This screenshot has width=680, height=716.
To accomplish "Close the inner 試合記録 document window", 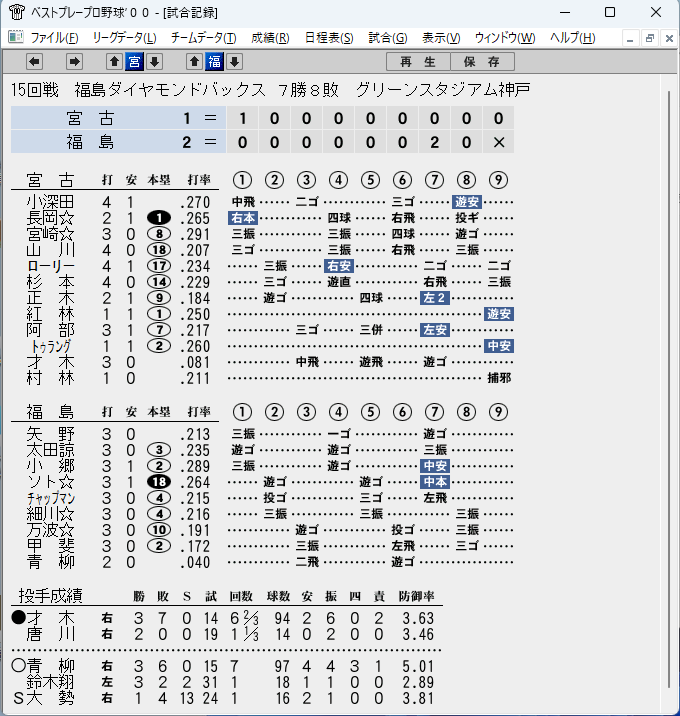I will 669,38.
